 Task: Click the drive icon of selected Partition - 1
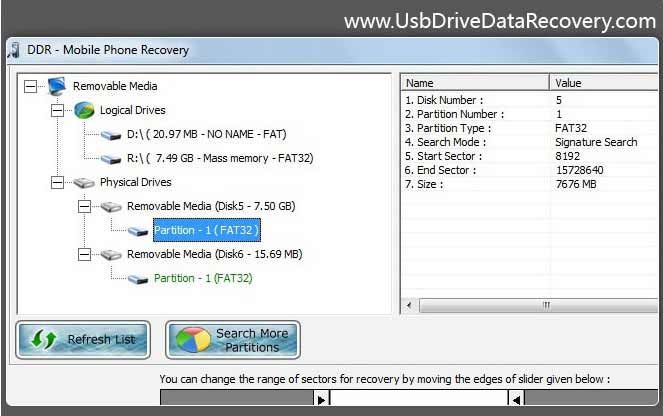tap(138, 231)
